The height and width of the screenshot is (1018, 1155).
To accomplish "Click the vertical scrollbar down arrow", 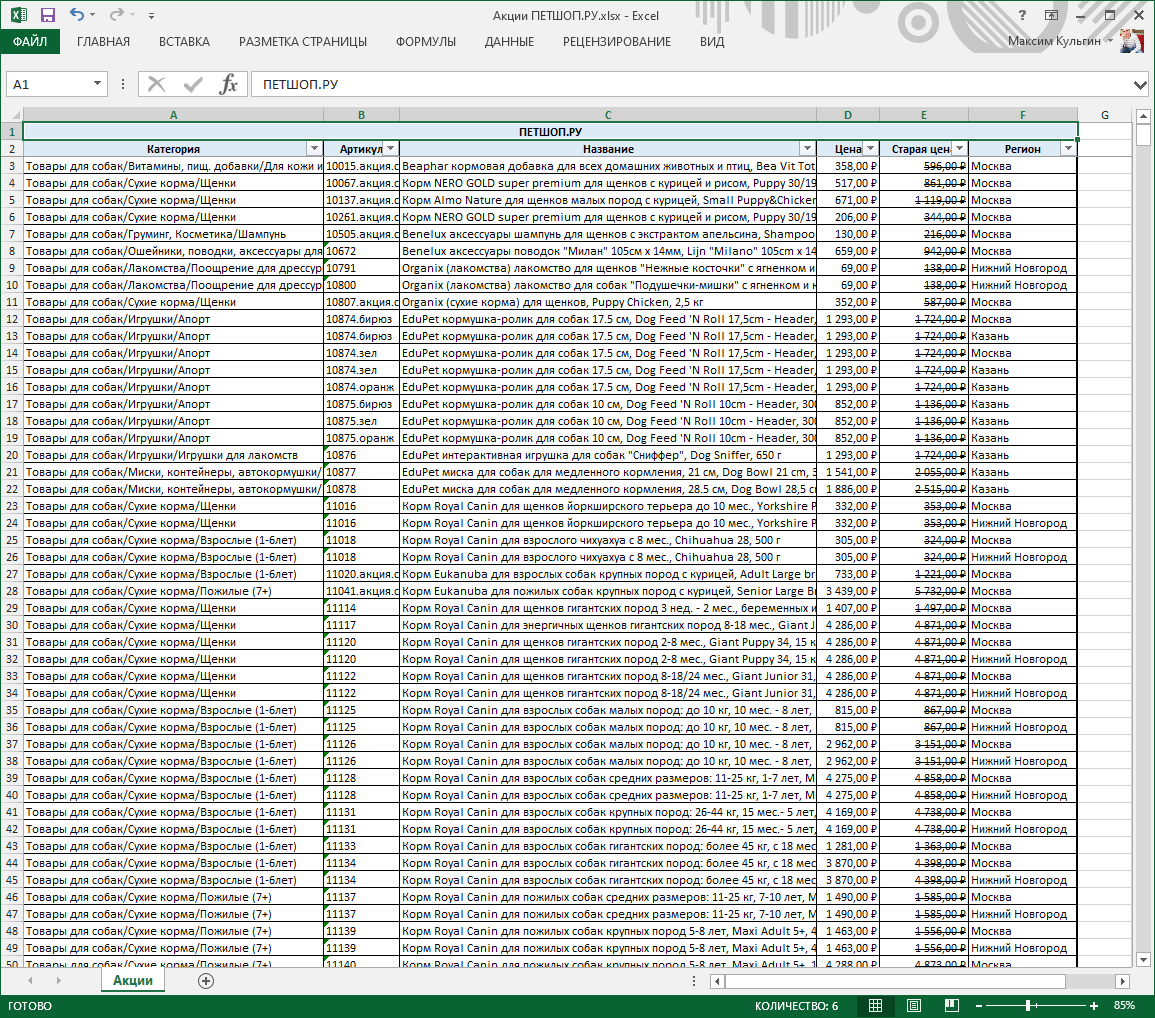I will (x=1143, y=959).
